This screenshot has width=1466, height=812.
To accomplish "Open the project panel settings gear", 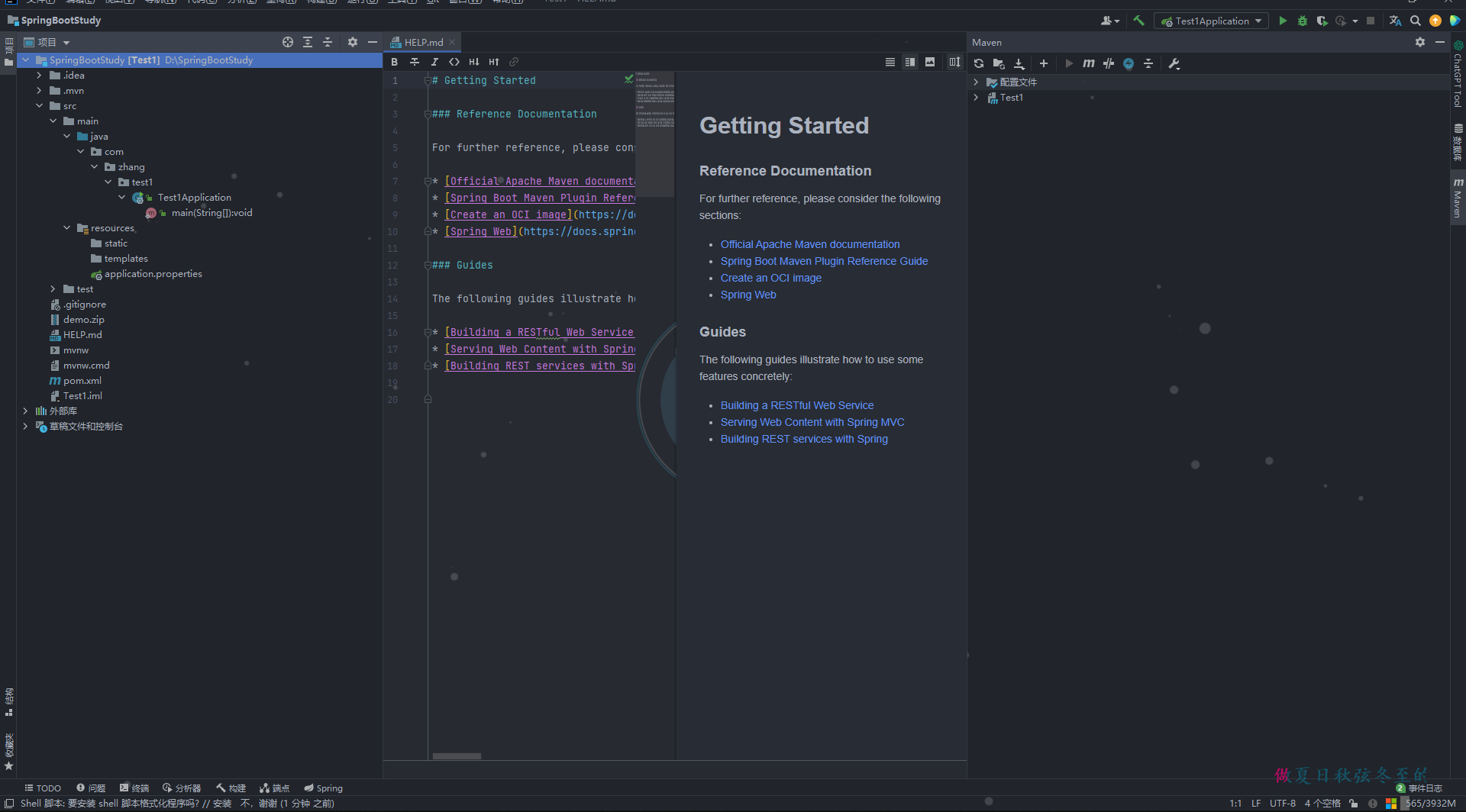I will pos(353,42).
